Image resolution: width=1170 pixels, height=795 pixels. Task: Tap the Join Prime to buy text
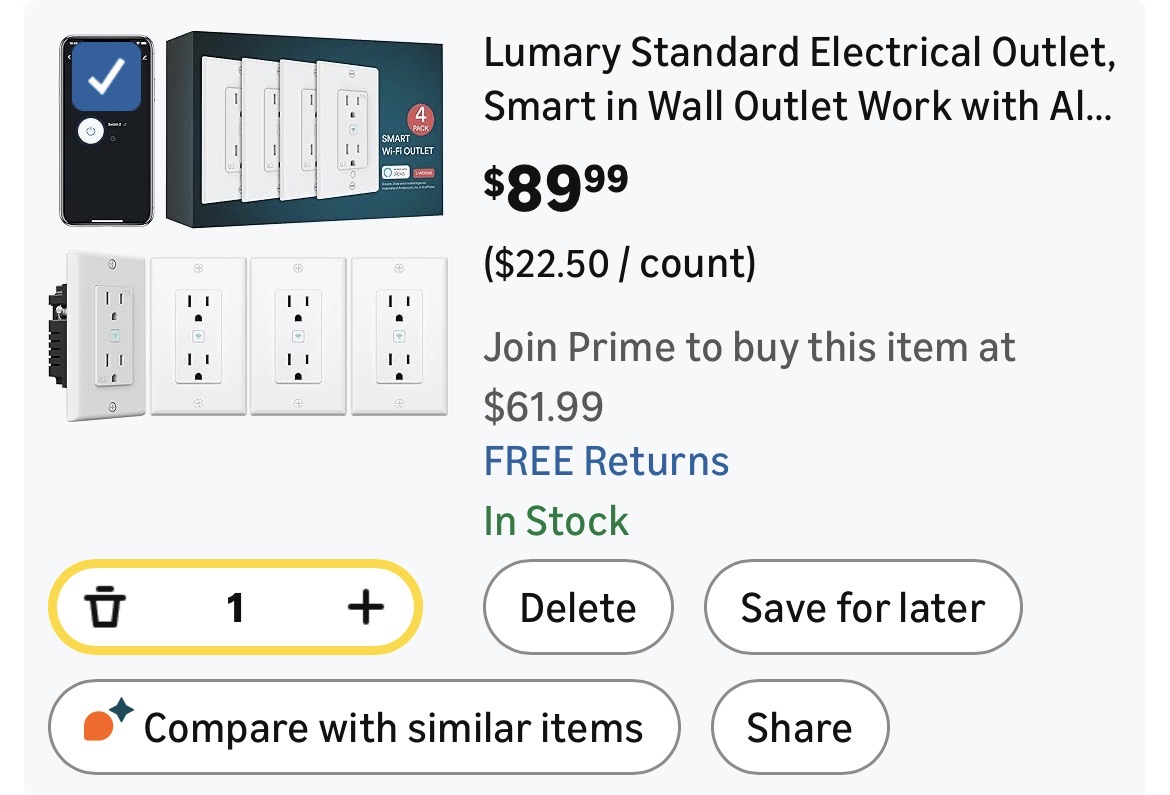point(749,347)
